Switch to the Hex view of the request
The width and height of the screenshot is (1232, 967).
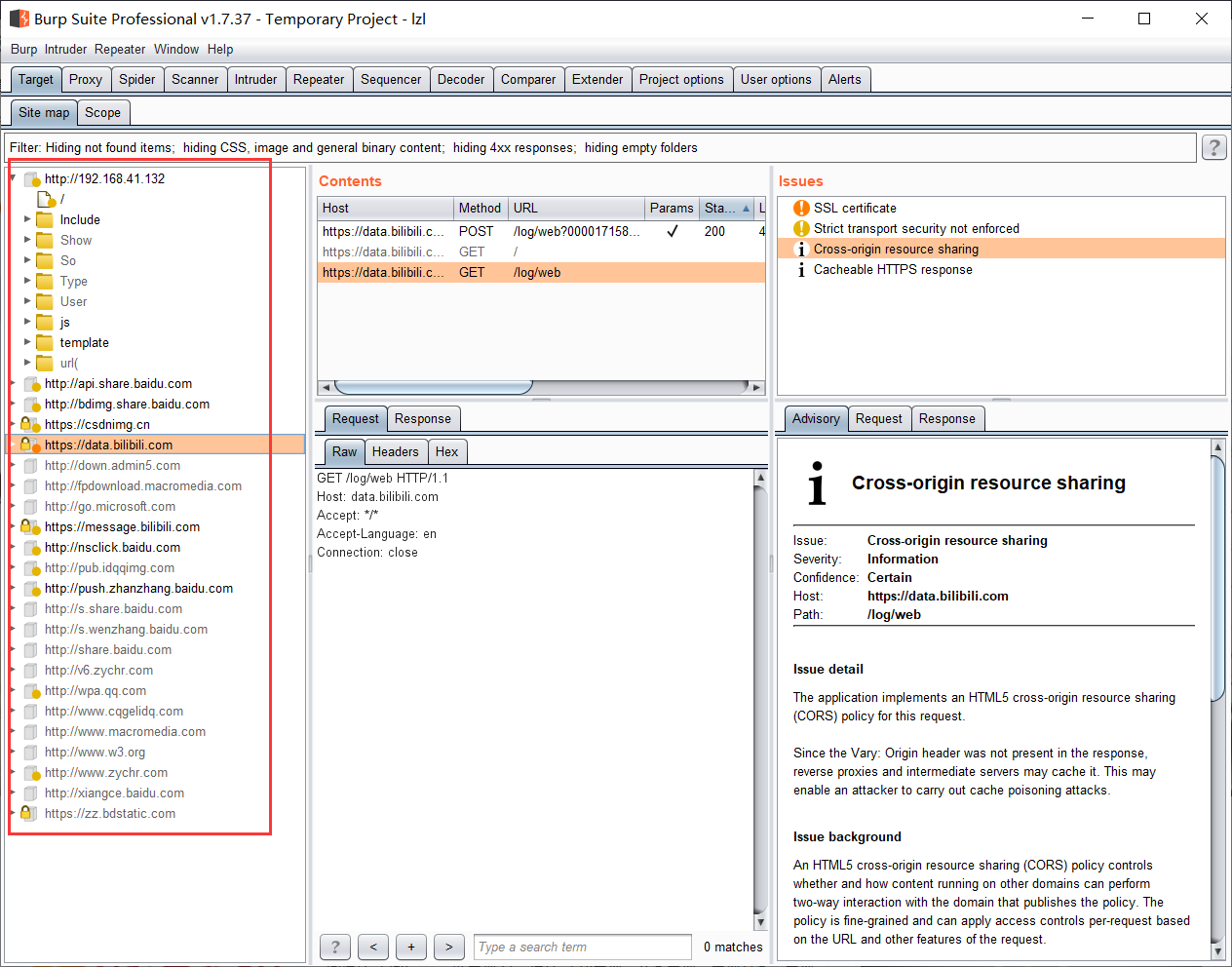pyautogui.click(x=447, y=451)
